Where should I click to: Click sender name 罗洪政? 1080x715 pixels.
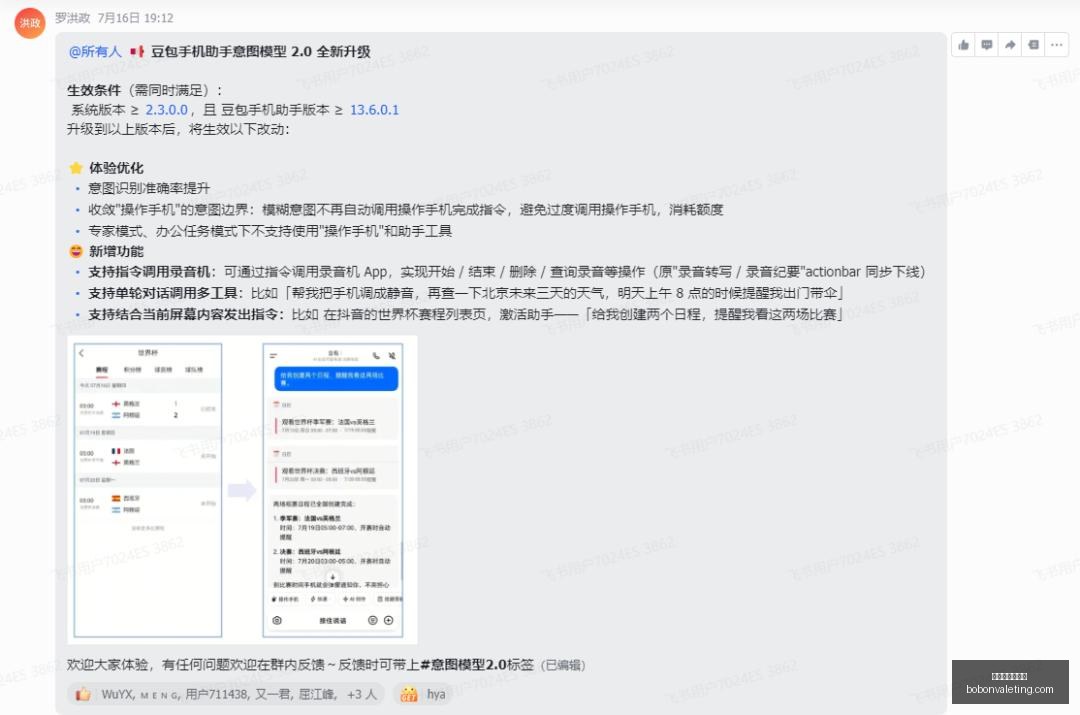coord(72,18)
